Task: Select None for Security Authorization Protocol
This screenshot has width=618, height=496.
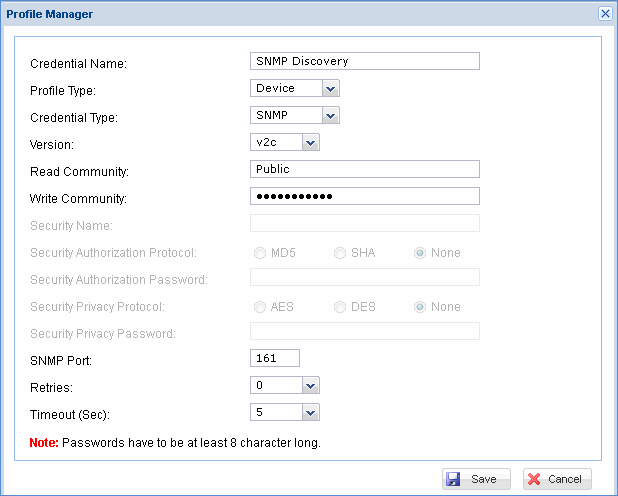Action: click(421, 253)
